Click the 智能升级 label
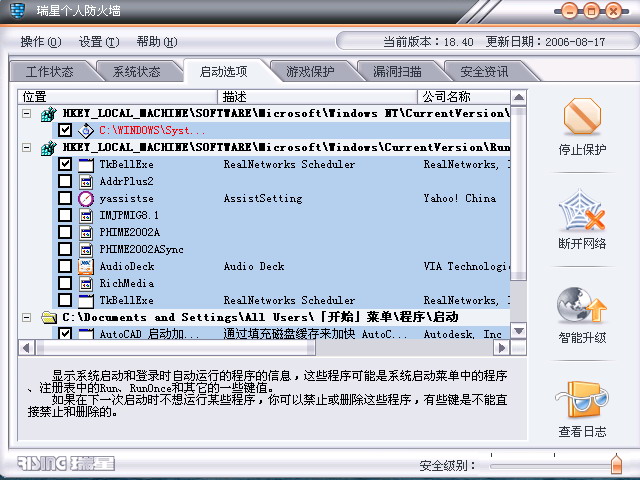The image size is (640, 480). coord(582,338)
